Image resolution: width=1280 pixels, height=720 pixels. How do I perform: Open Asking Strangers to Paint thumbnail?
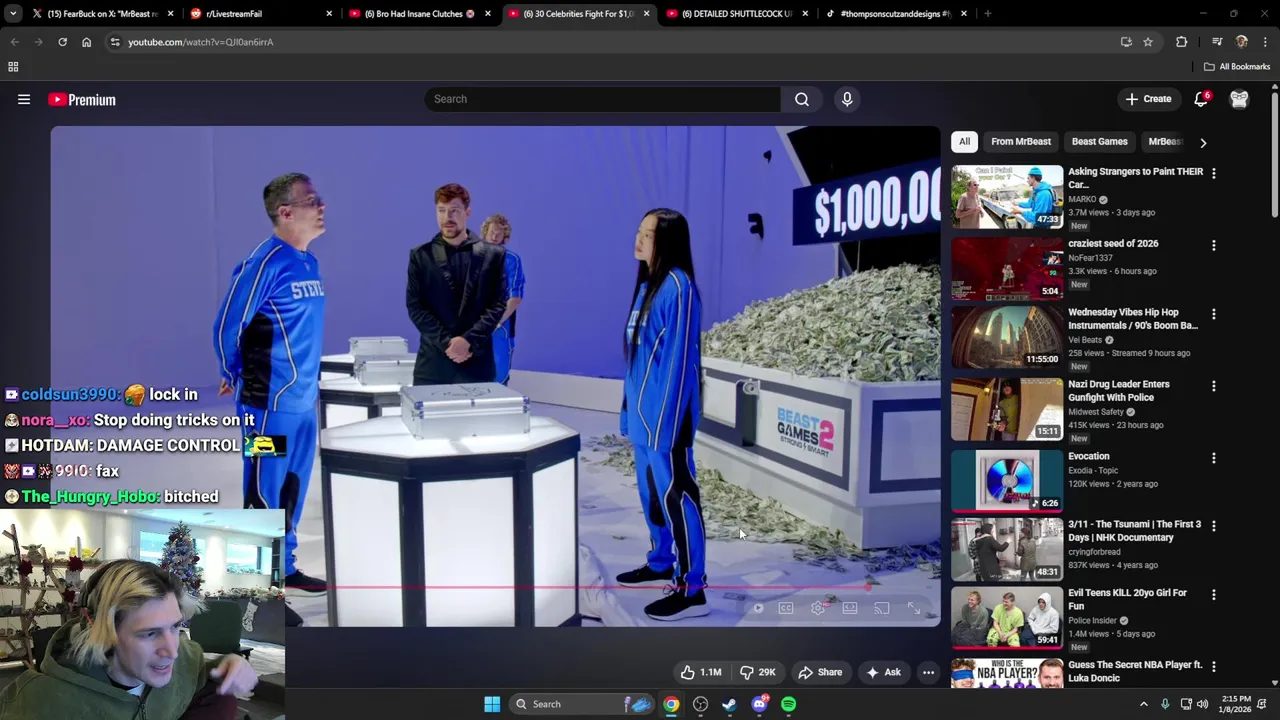[x=1007, y=197]
